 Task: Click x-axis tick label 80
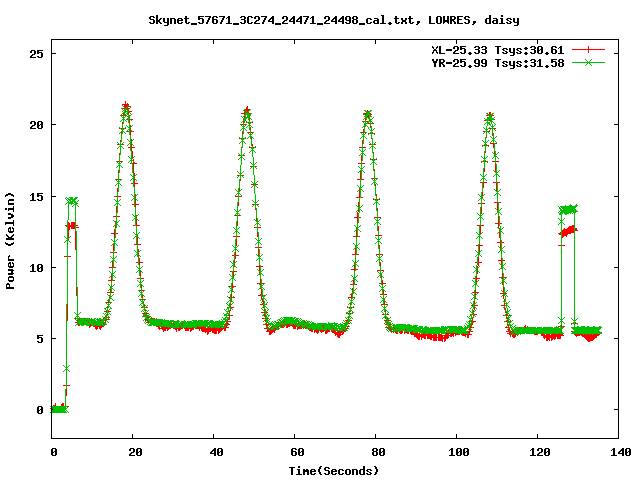[378, 452]
